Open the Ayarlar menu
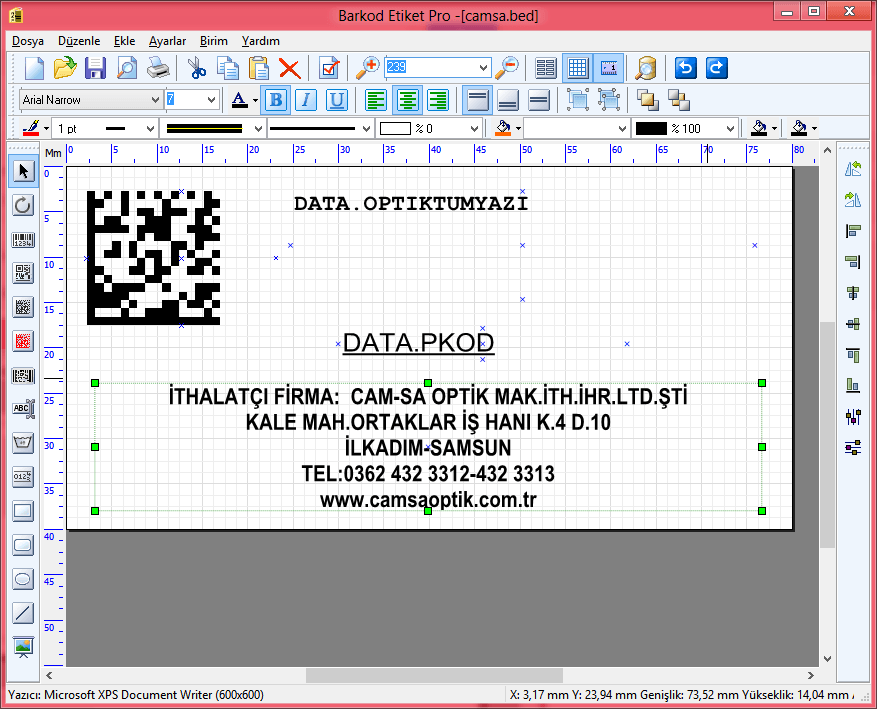Screen dimensions: 877x709 tap(167, 41)
